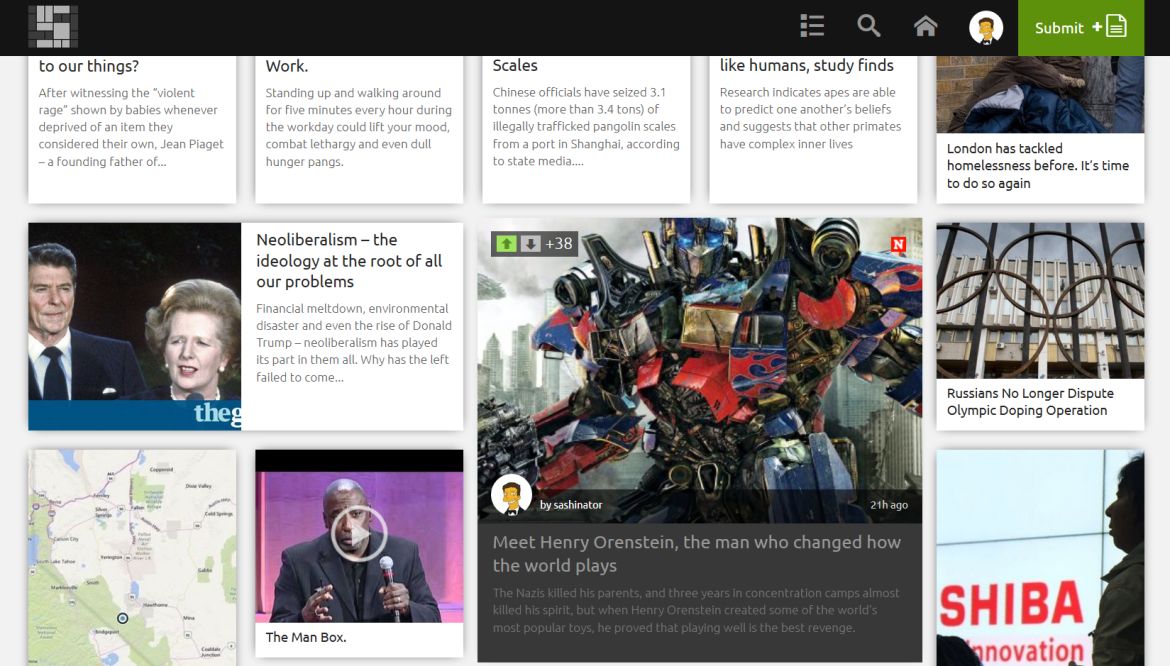This screenshot has width=1170, height=666.
Task: Open user profile avatar in header
Action: (x=986, y=28)
